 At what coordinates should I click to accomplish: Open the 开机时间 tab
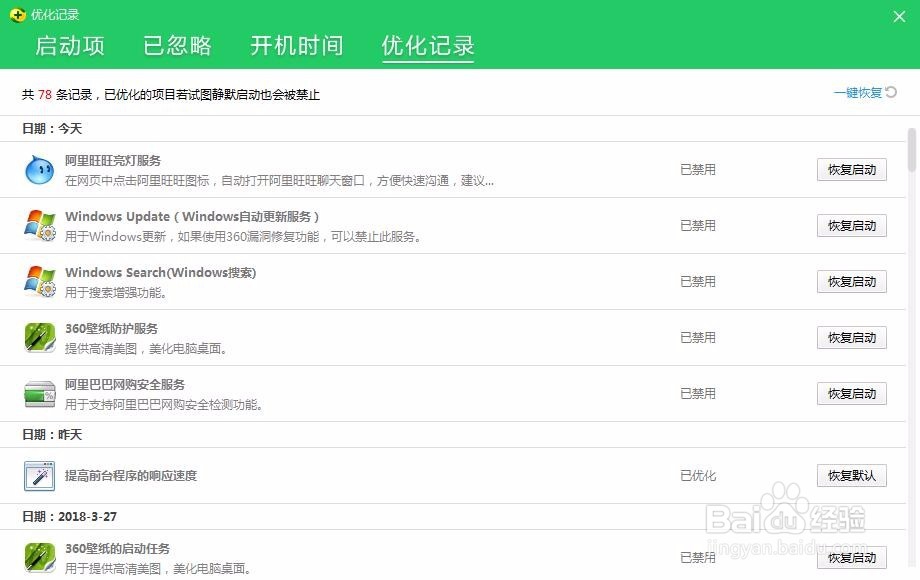tap(296, 46)
